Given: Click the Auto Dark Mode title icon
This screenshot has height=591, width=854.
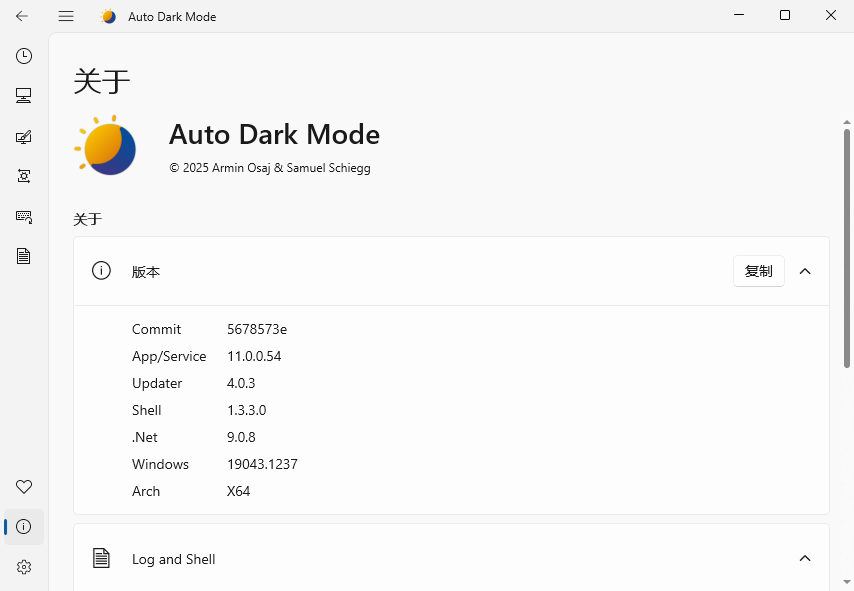Looking at the screenshot, I should (x=108, y=16).
